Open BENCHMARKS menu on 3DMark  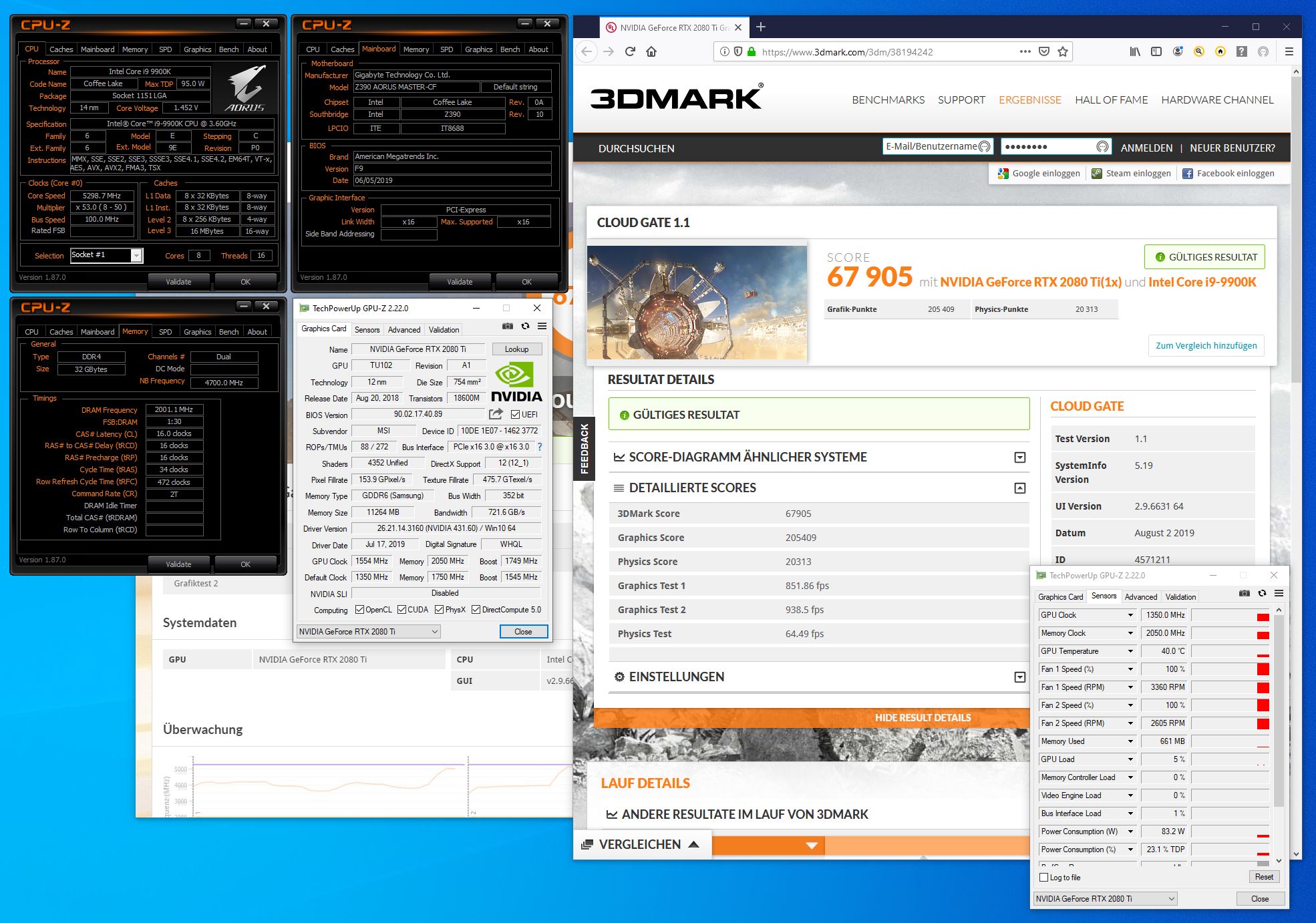coord(888,100)
